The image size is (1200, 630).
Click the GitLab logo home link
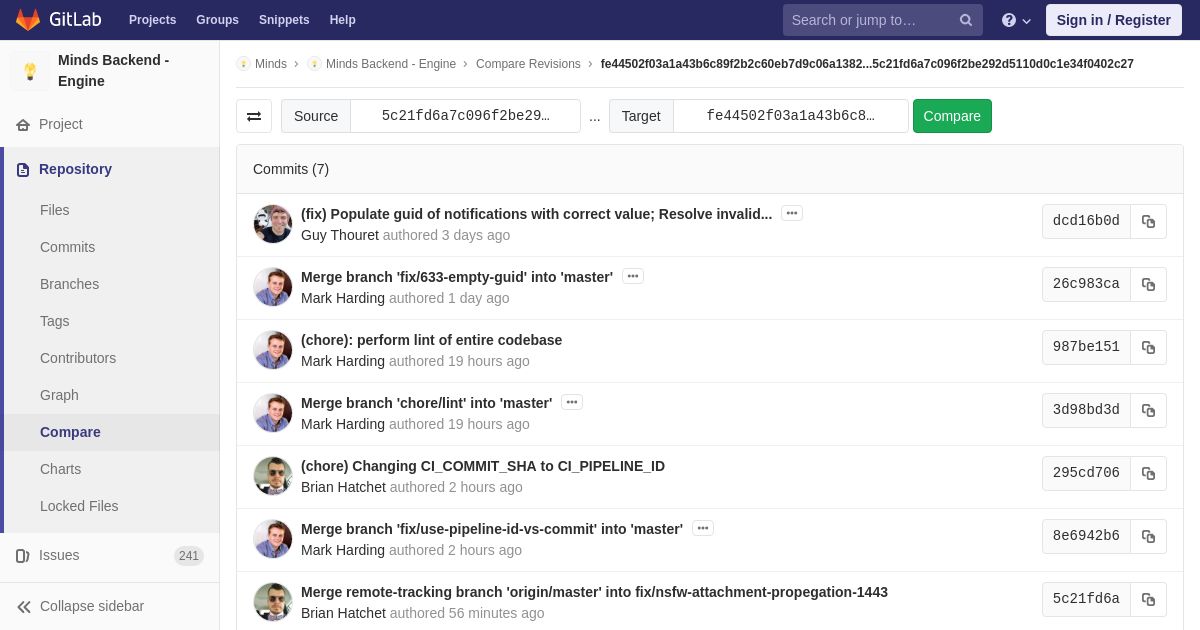[x=57, y=20]
